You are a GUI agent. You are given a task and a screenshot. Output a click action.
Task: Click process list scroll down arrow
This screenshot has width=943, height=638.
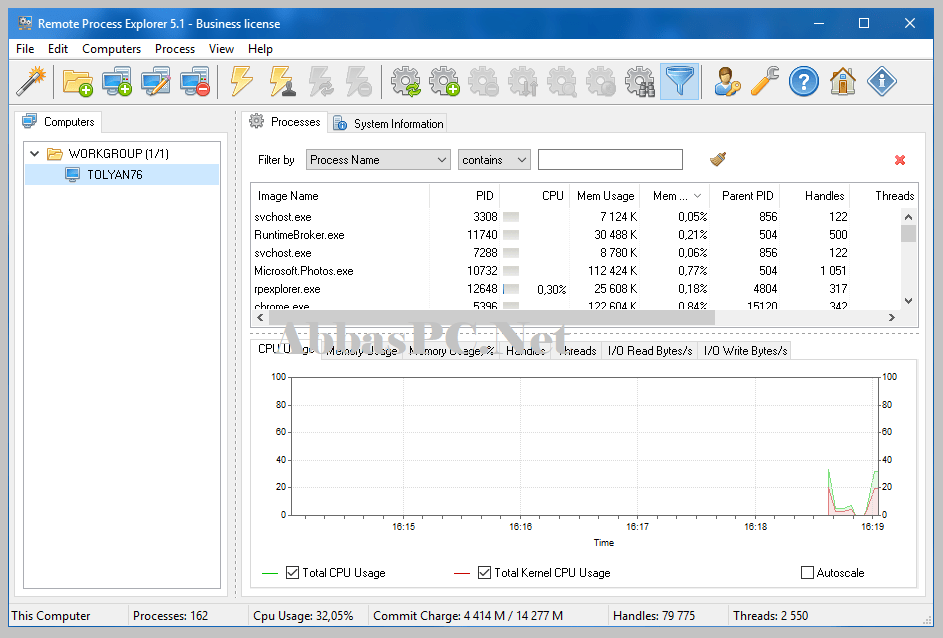(908, 301)
